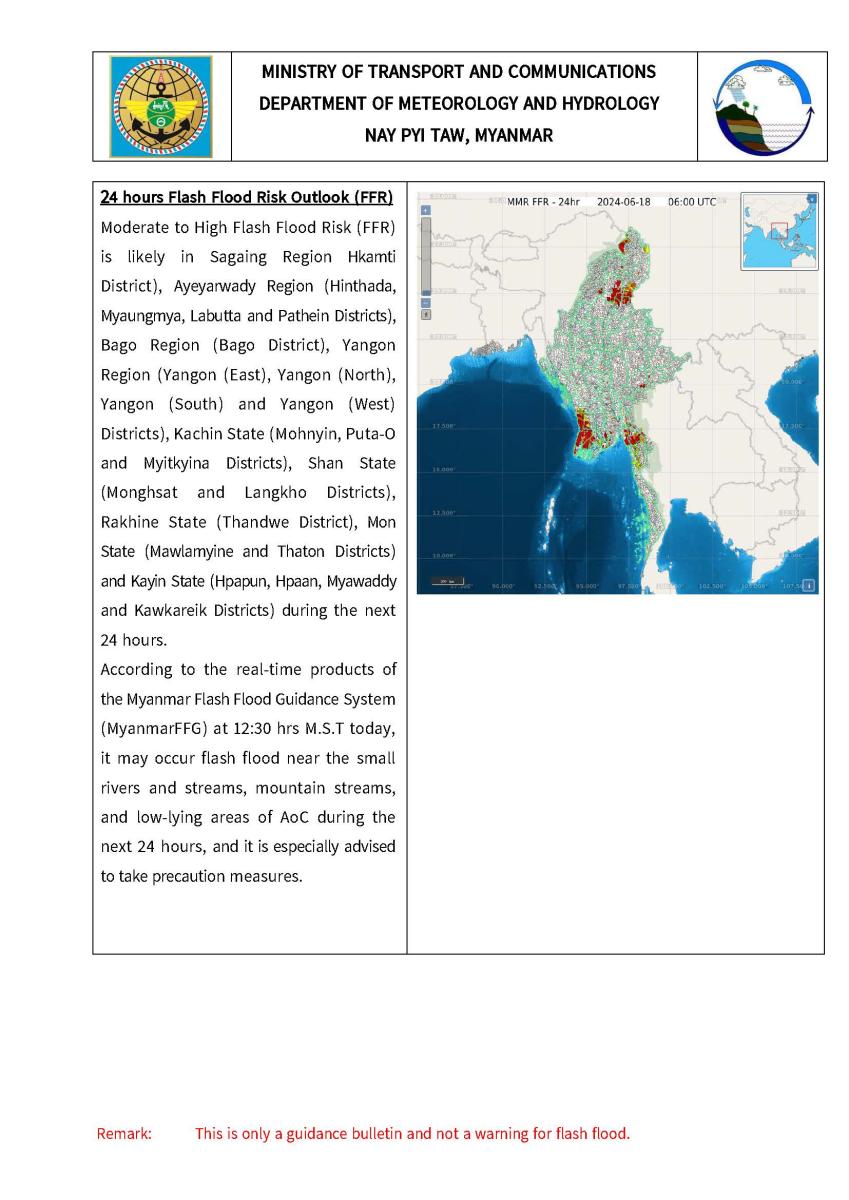
Task: Click the "(Monghsat and Langkho Districts)," line
Action: pyautogui.click(x=248, y=493)
